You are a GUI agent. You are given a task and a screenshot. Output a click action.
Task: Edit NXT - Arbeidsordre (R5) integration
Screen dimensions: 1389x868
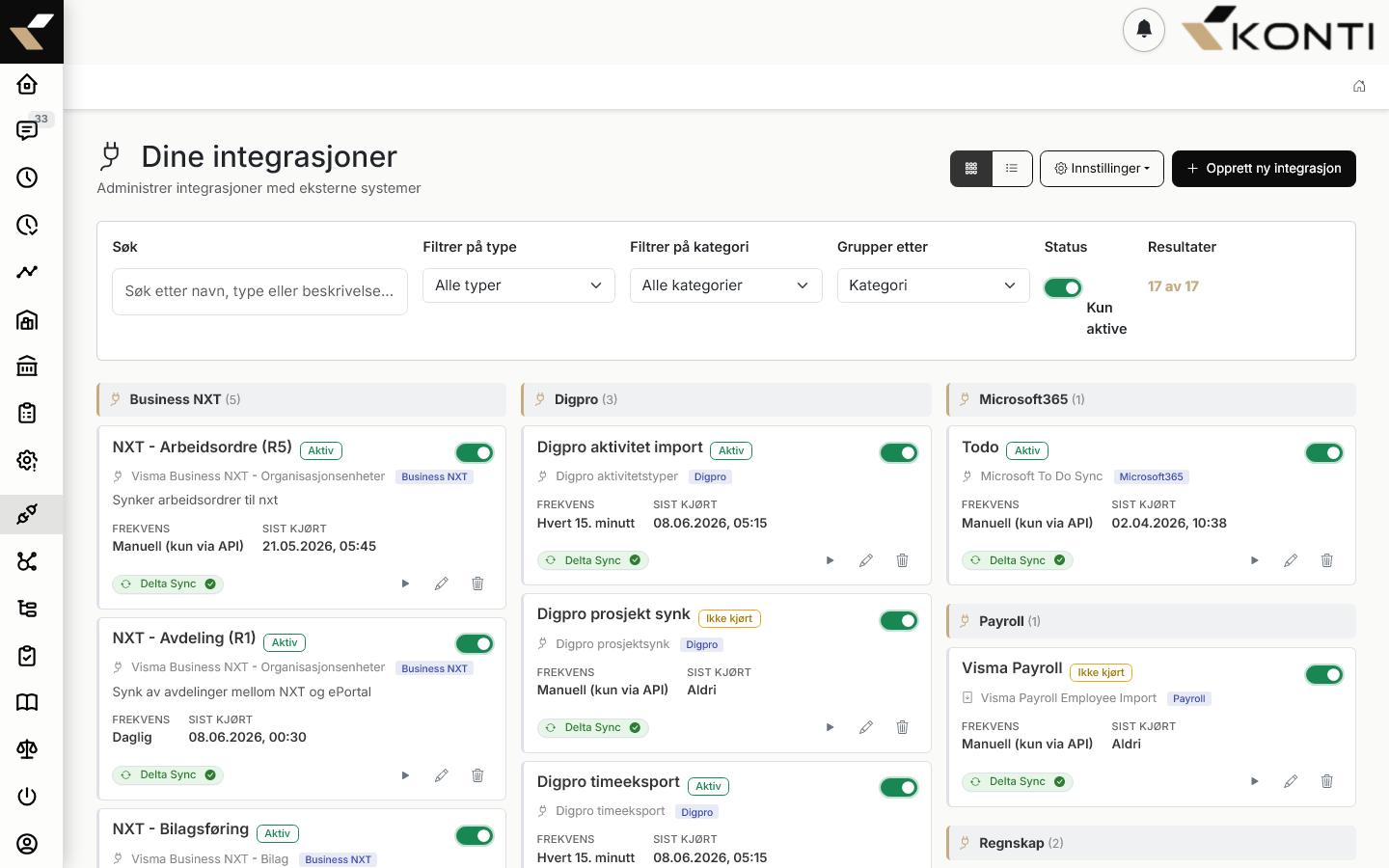(x=442, y=583)
